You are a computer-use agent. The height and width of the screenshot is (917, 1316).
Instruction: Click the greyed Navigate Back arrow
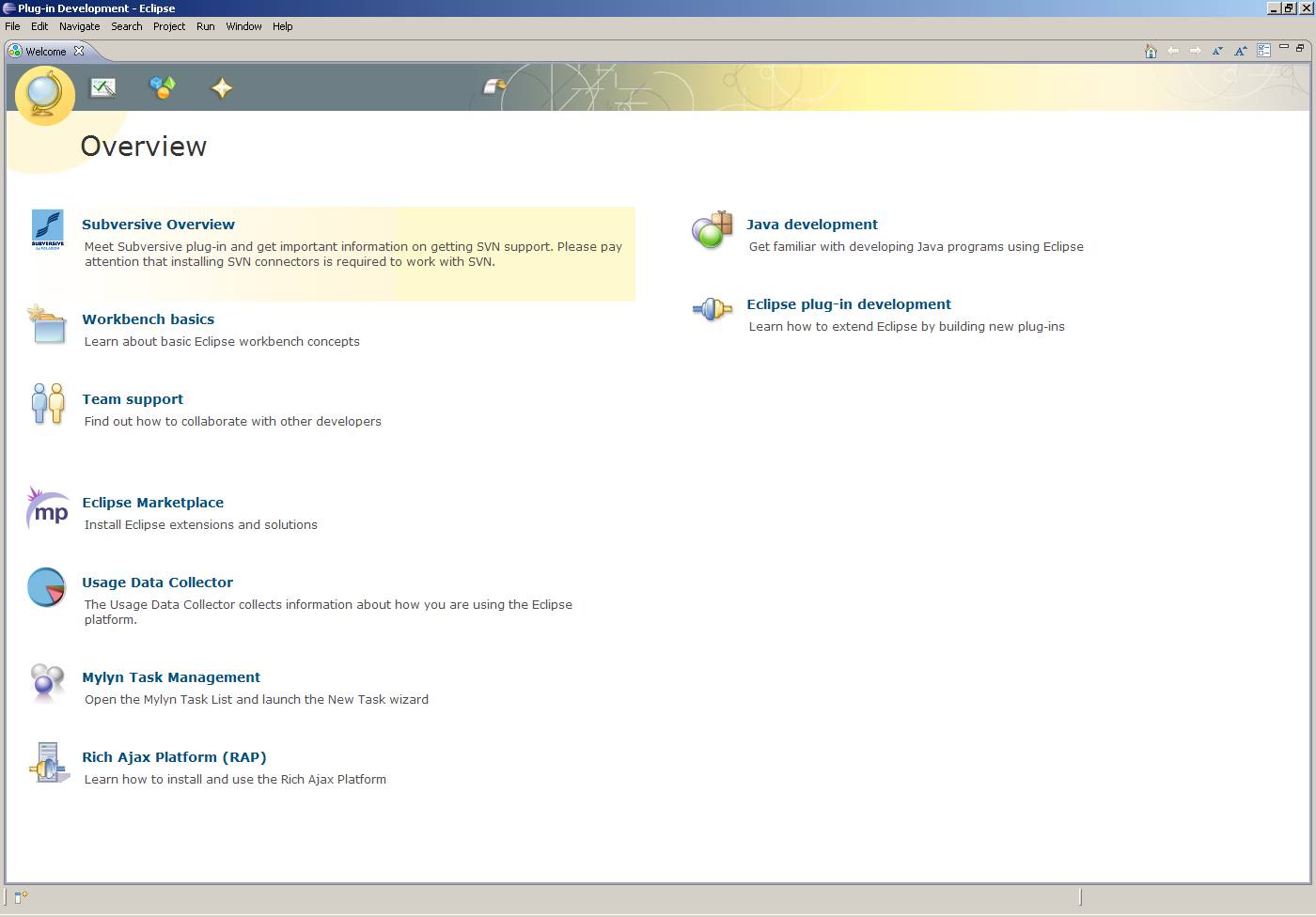coord(1173,51)
